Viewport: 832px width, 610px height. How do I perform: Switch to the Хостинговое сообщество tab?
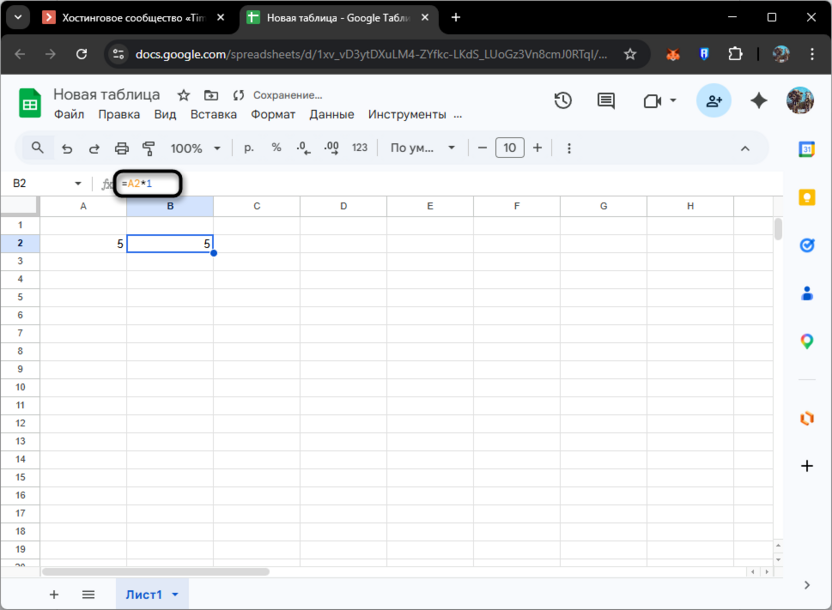(135, 18)
